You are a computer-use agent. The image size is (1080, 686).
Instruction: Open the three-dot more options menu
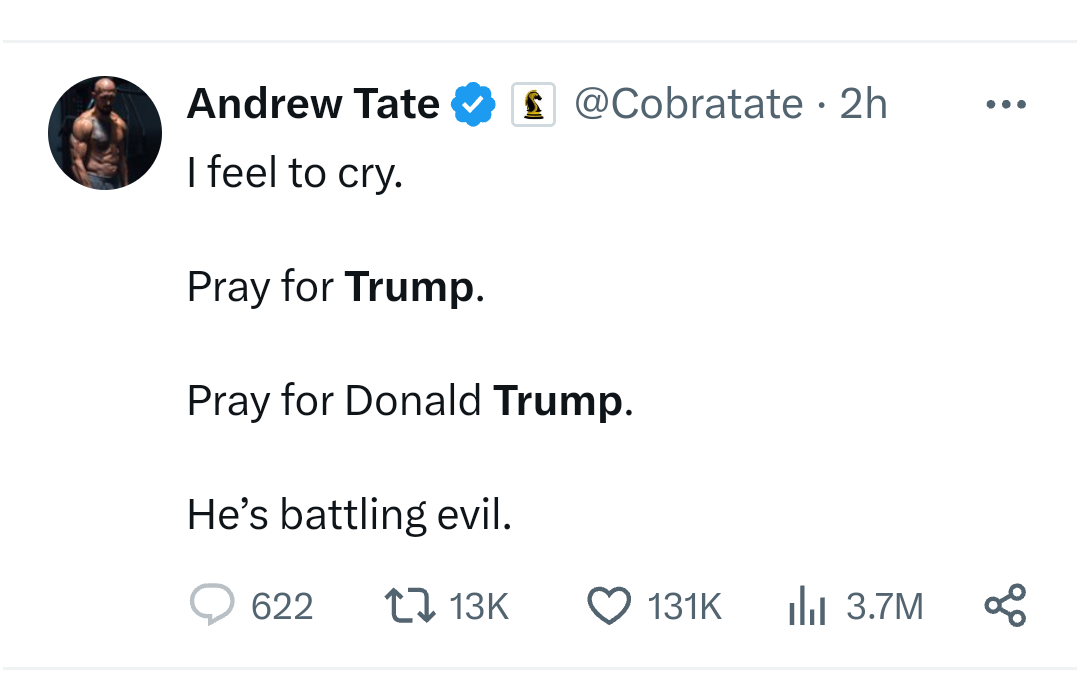coord(1005,104)
